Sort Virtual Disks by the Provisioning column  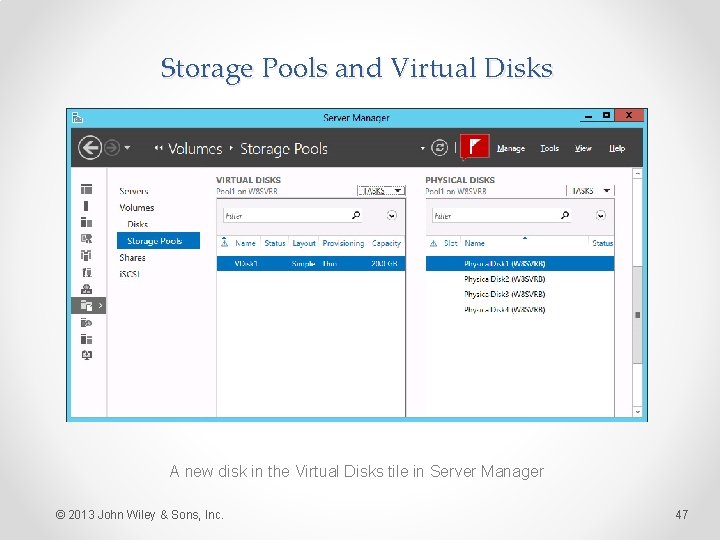click(343, 243)
